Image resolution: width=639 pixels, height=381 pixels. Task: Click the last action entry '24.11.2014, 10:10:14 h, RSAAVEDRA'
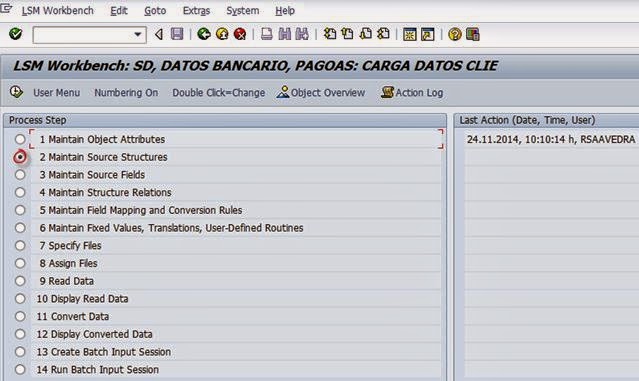pos(551,139)
